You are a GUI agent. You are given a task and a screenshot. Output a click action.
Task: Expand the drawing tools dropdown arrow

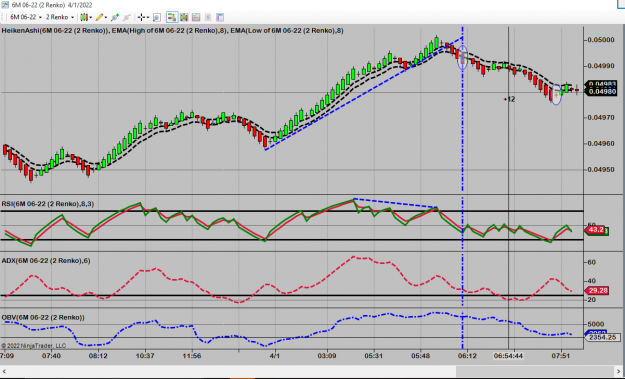[106, 17]
